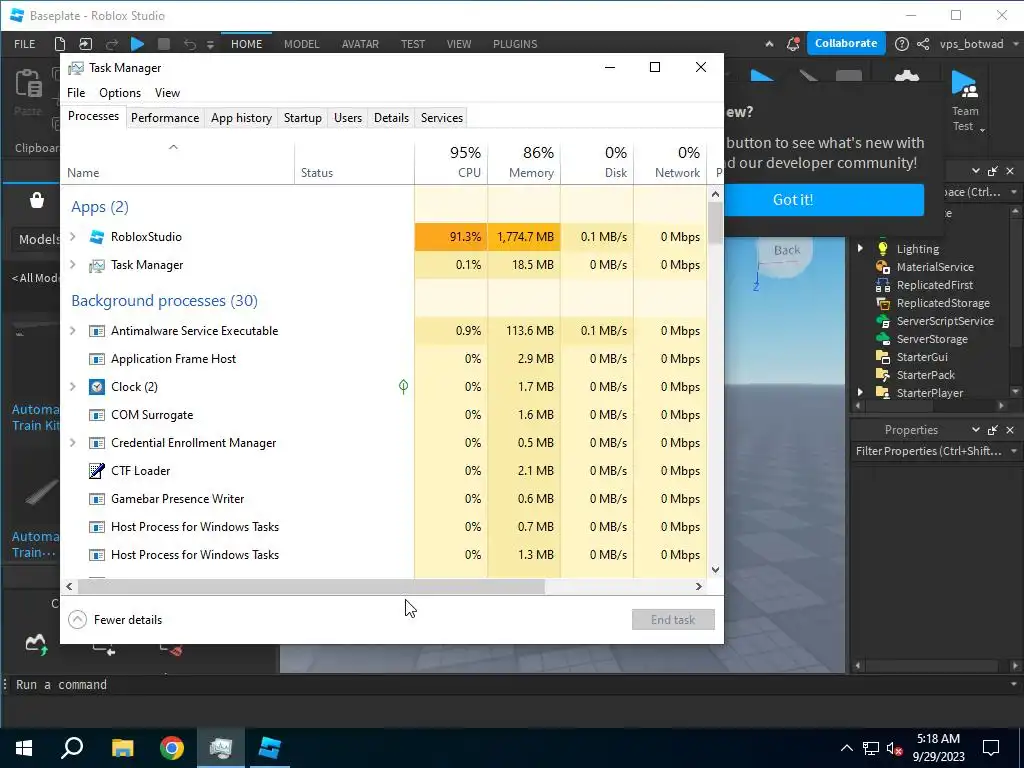Open Task Manager's Options menu
Image resolution: width=1024 pixels, height=768 pixels.
pos(120,93)
